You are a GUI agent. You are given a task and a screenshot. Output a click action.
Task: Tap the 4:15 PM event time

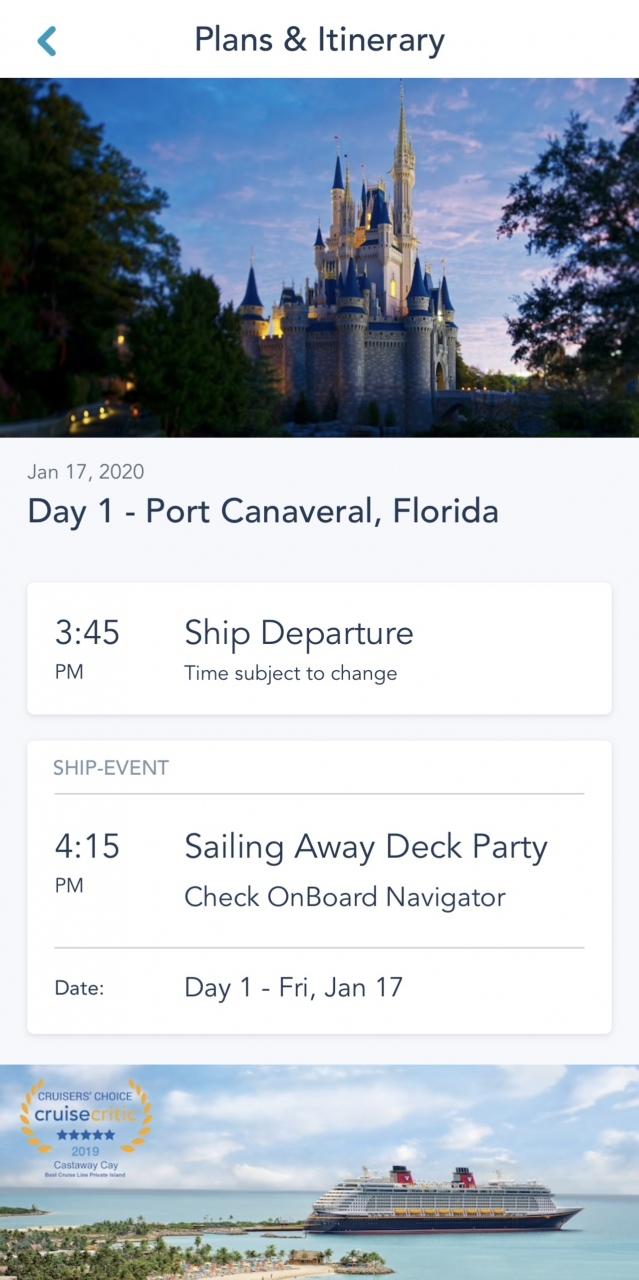pyautogui.click(x=87, y=862)
